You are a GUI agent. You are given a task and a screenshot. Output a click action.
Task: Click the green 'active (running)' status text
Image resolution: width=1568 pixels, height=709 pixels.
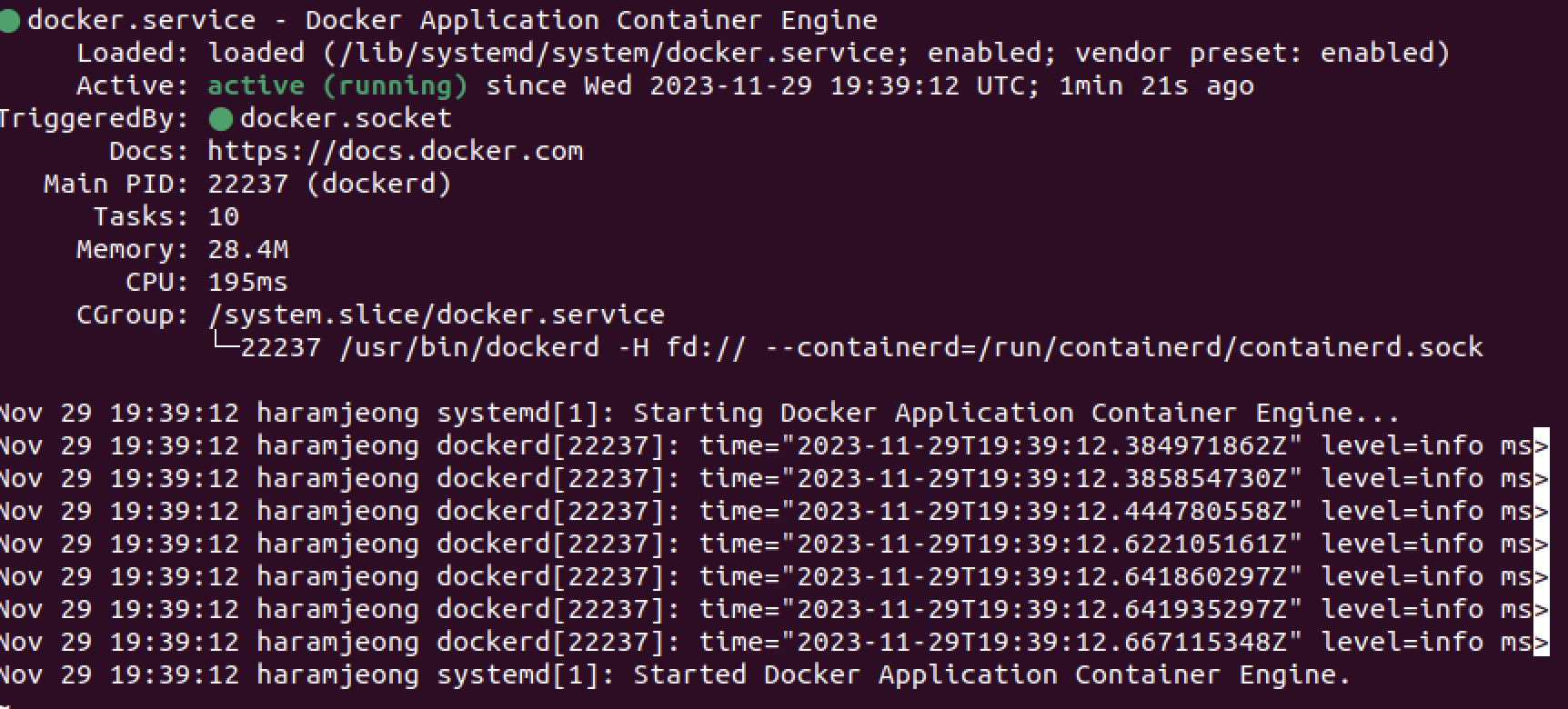pyautogui.click(x=337, y=85)
